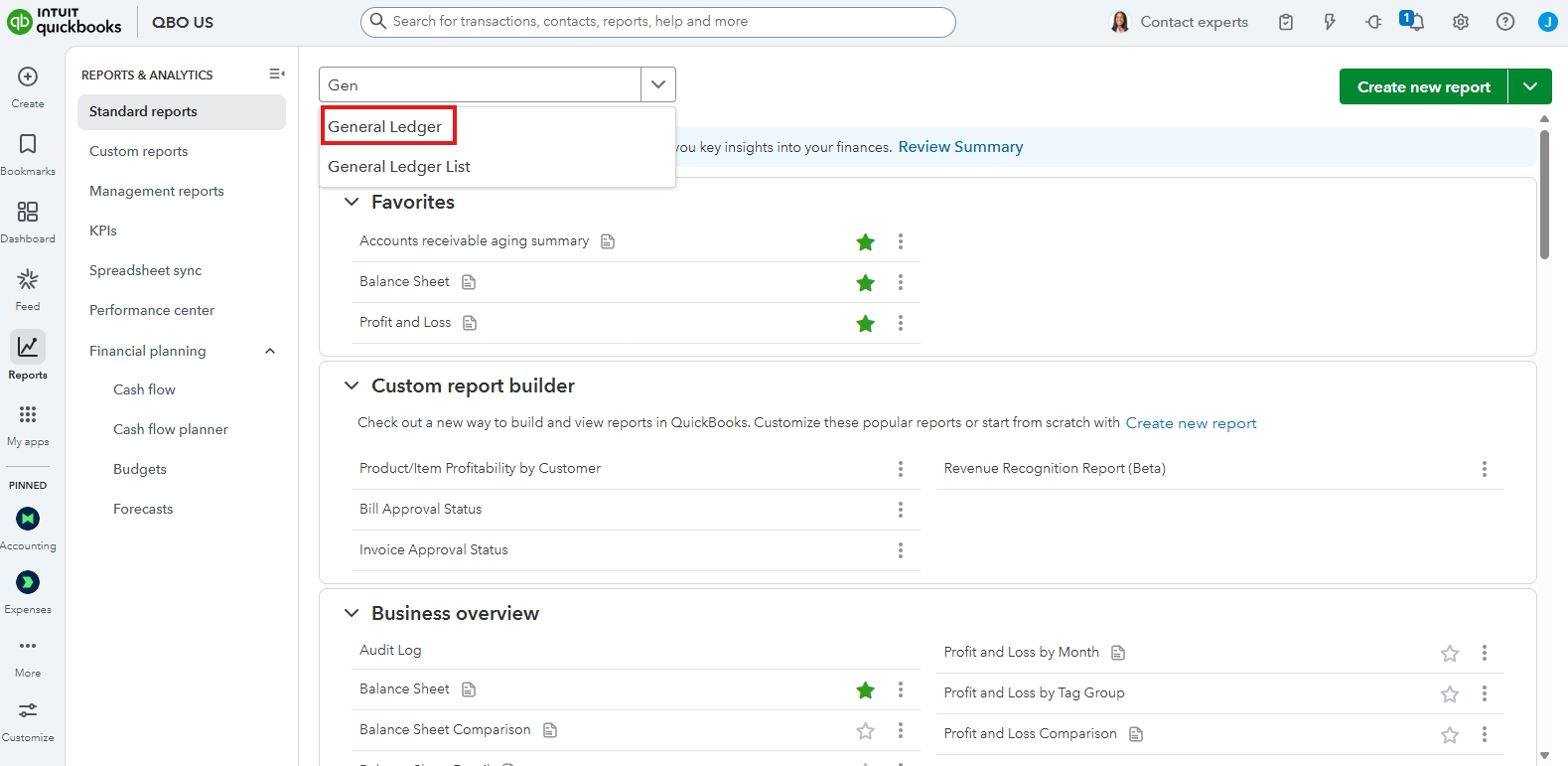Click the Create new report button
Image resolution: width=1568 pixels, height=766 pixels.
1424,86
